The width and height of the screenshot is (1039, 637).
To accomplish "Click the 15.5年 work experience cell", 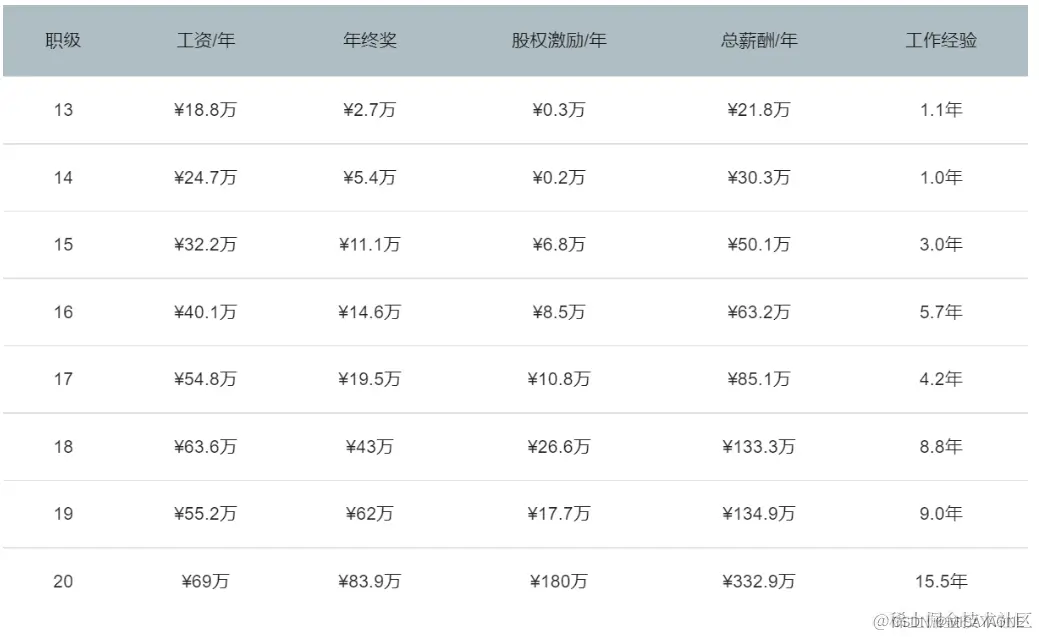I will [941, 581].
